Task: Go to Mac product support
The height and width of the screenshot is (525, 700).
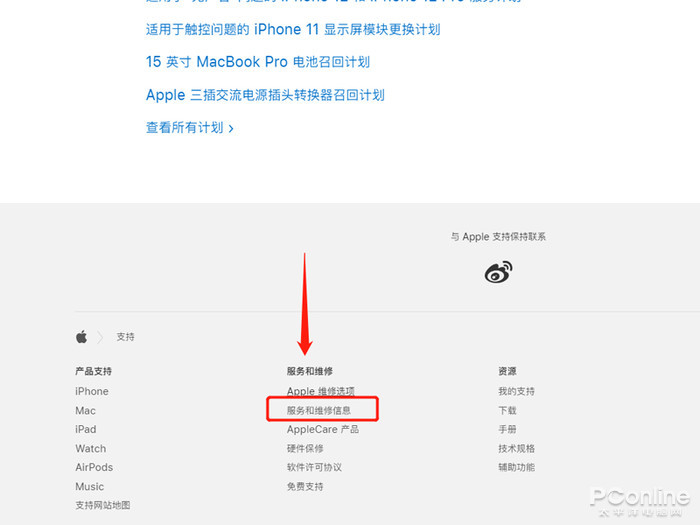Action: pos(85,410)
